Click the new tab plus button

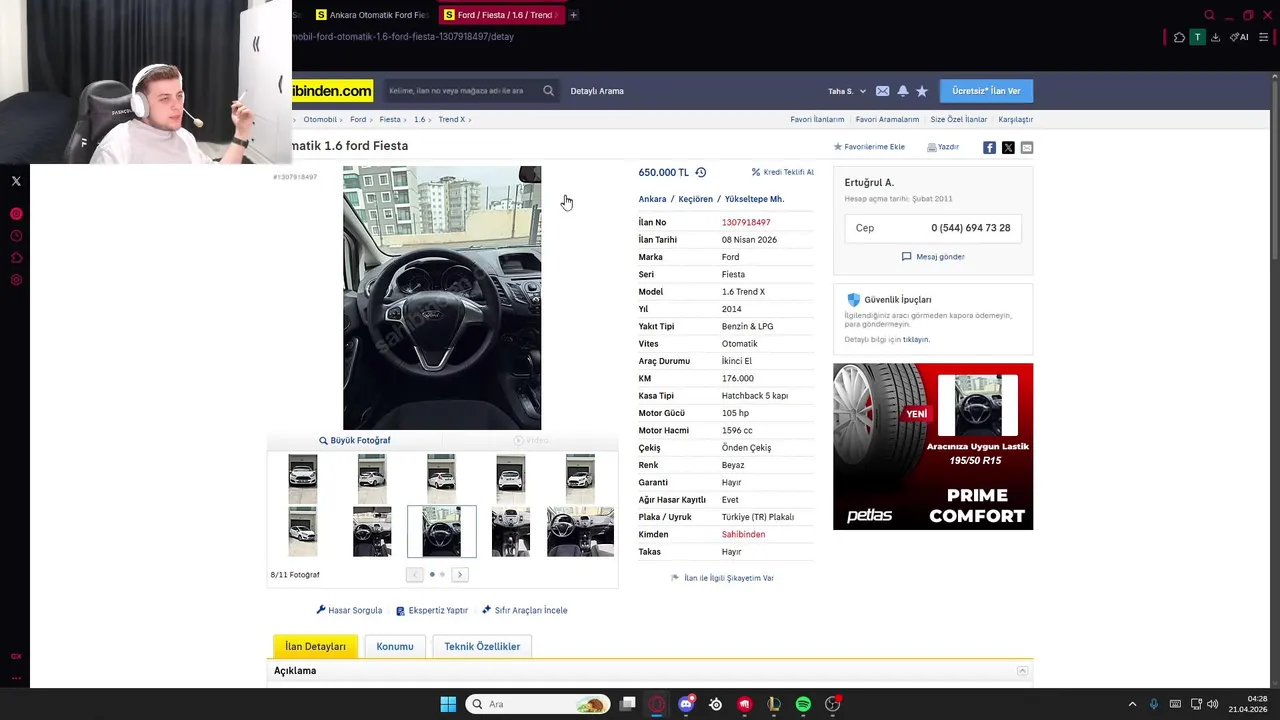pyautogui.click(x=573, y=15)
